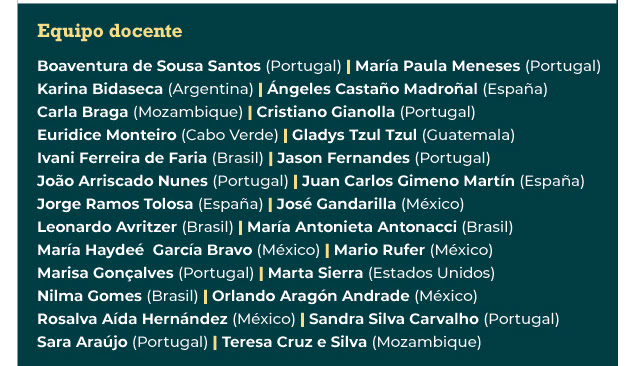Select Orlando Aragón Andrade
Image resolution: width=633 pixels, height=366 pixels.
(x=311, y=297)
